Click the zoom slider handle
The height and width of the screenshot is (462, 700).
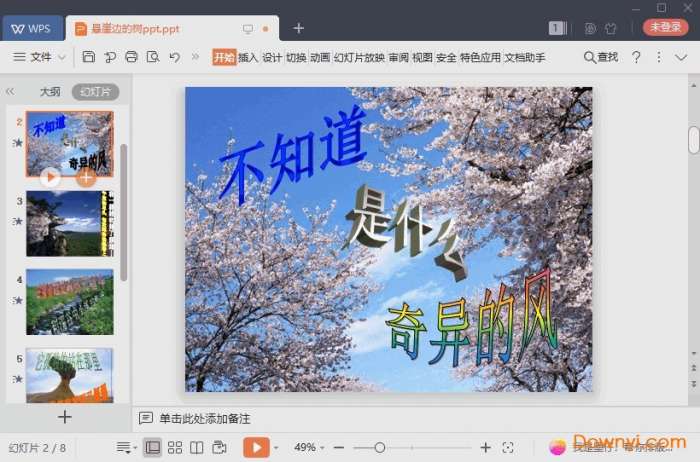pyautogui.click(x=379, y=447)
